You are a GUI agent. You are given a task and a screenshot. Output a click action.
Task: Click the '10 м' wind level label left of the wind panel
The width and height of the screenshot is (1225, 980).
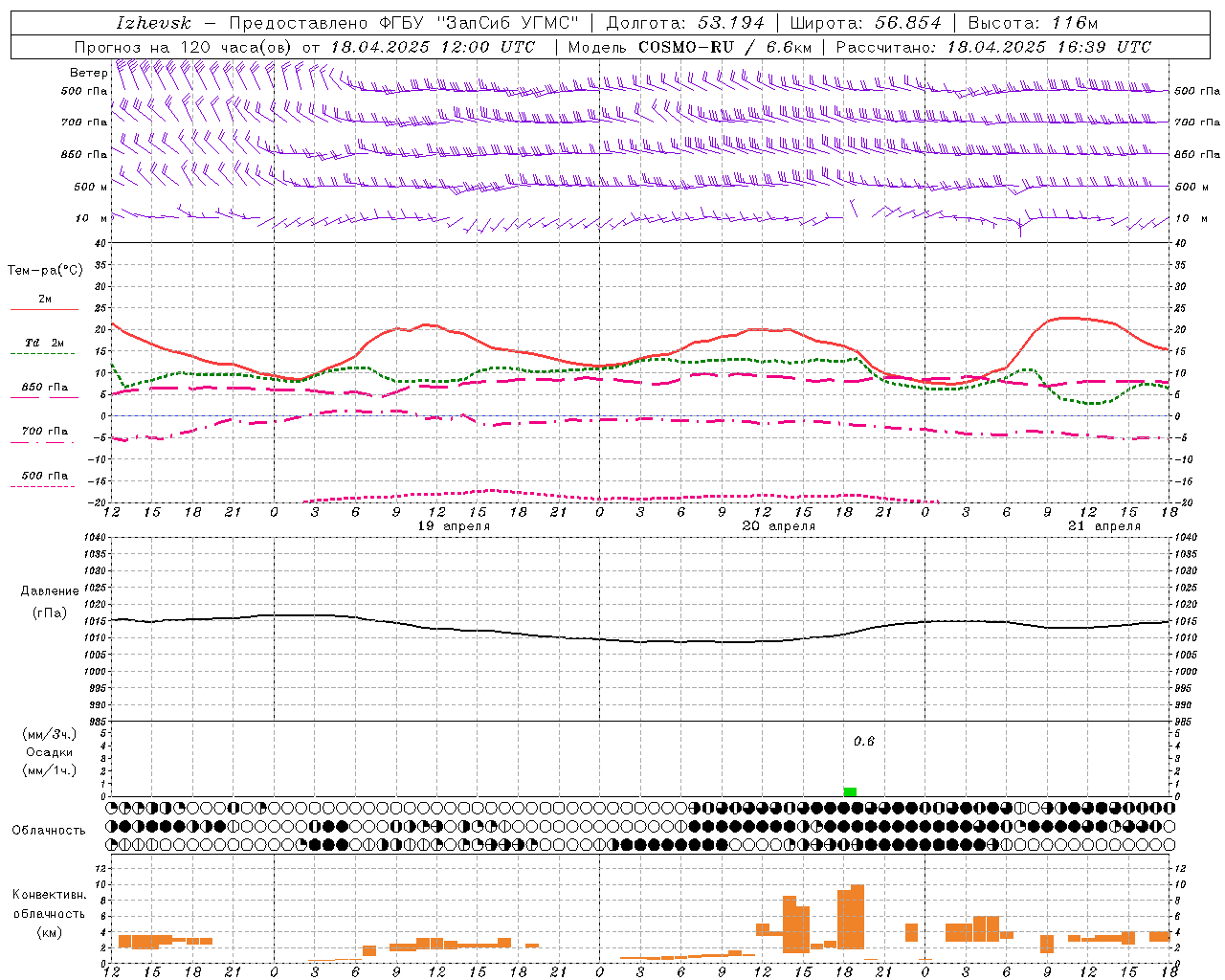(92, 218)
